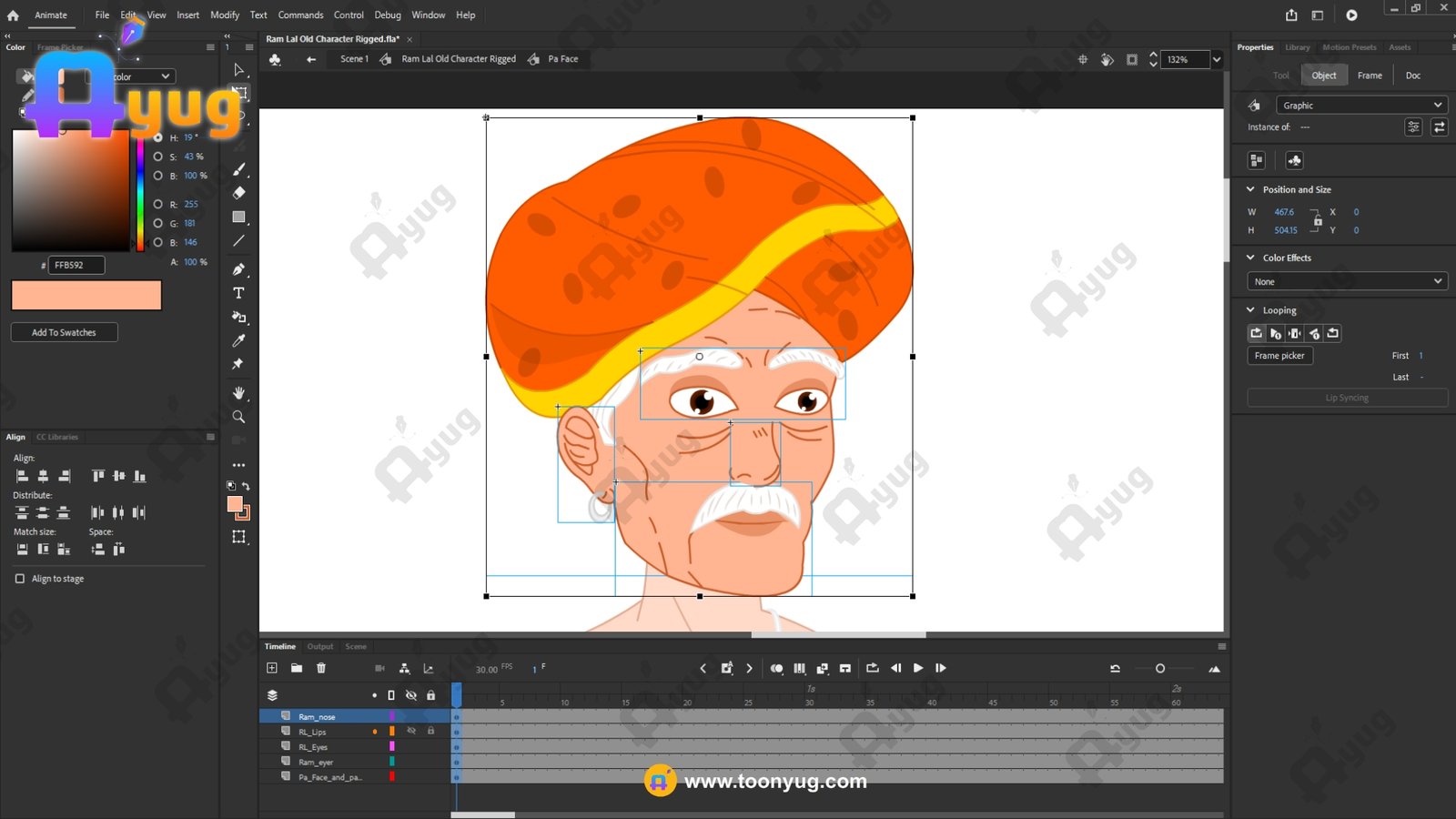Collapse the Position and Size section
The width and height of the screenshot is (1456, 819).
coord(1250,189)
